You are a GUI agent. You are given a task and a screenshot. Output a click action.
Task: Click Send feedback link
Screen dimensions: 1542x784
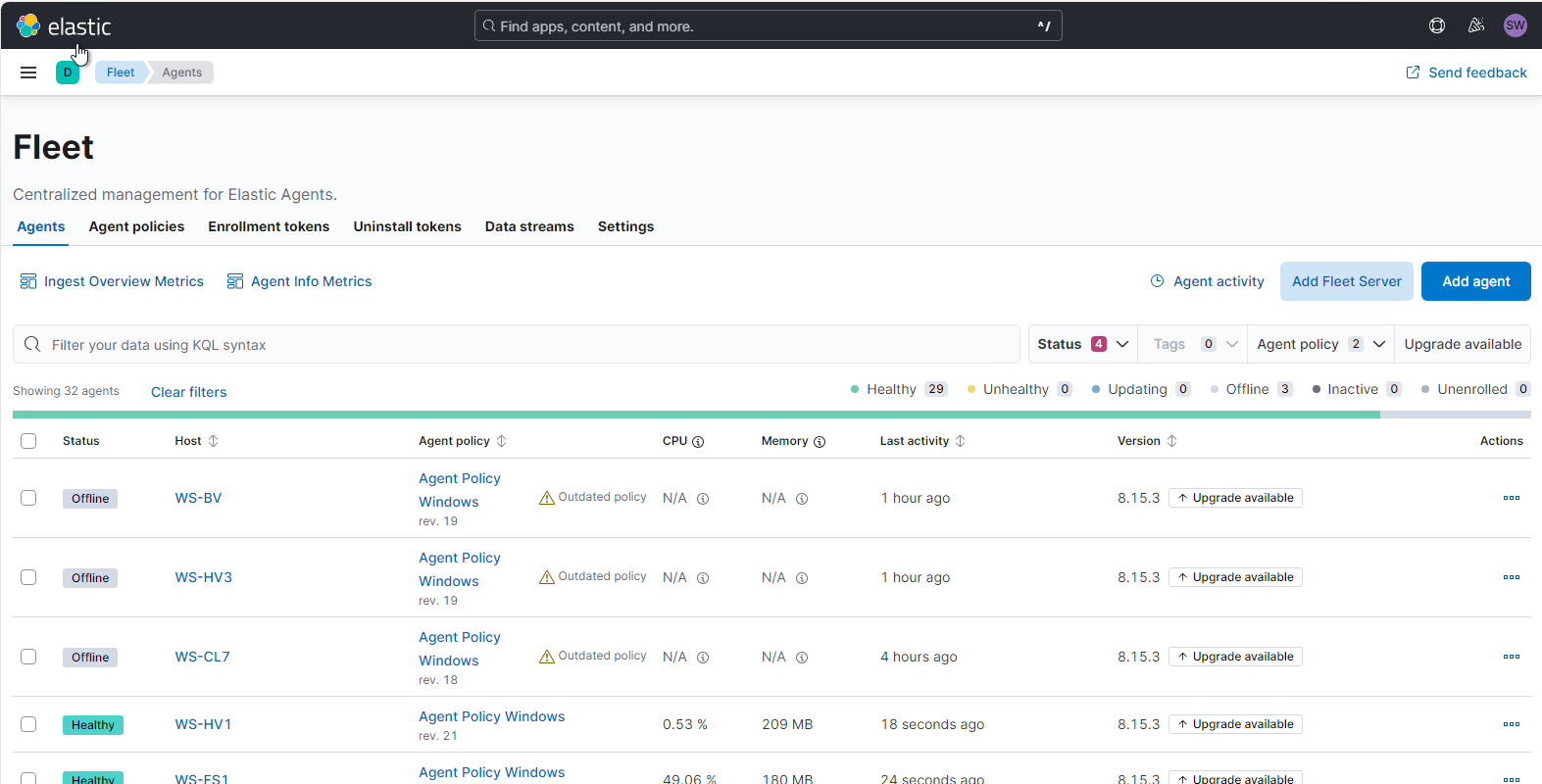[x=1467, y=73]
